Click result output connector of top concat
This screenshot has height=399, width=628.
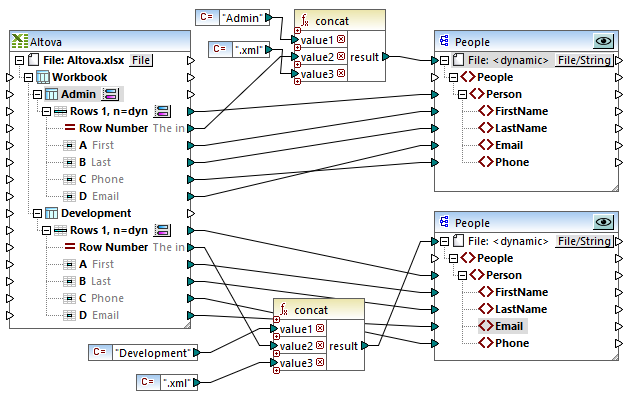[x=385, y=56]
